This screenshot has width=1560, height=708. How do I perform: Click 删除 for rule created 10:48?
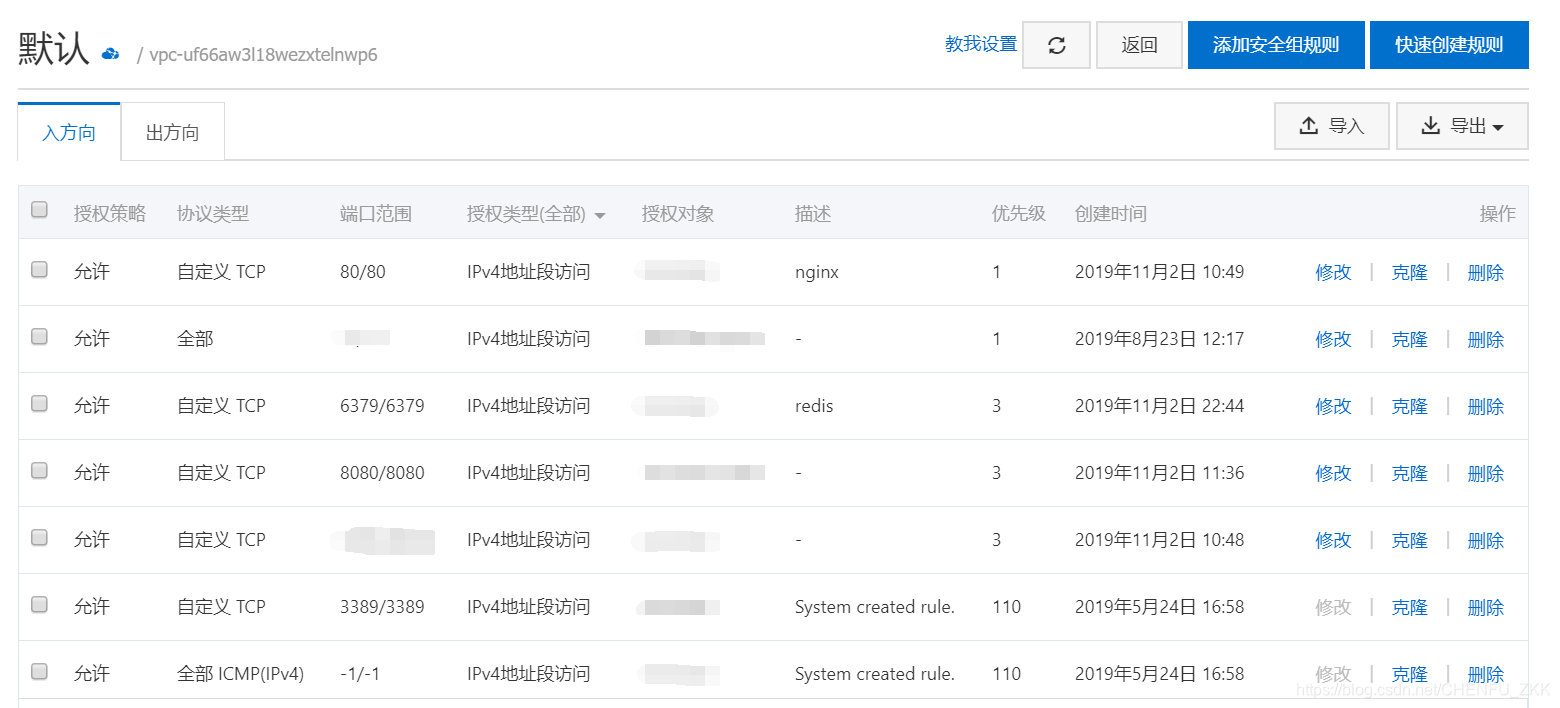point(1485,540)
